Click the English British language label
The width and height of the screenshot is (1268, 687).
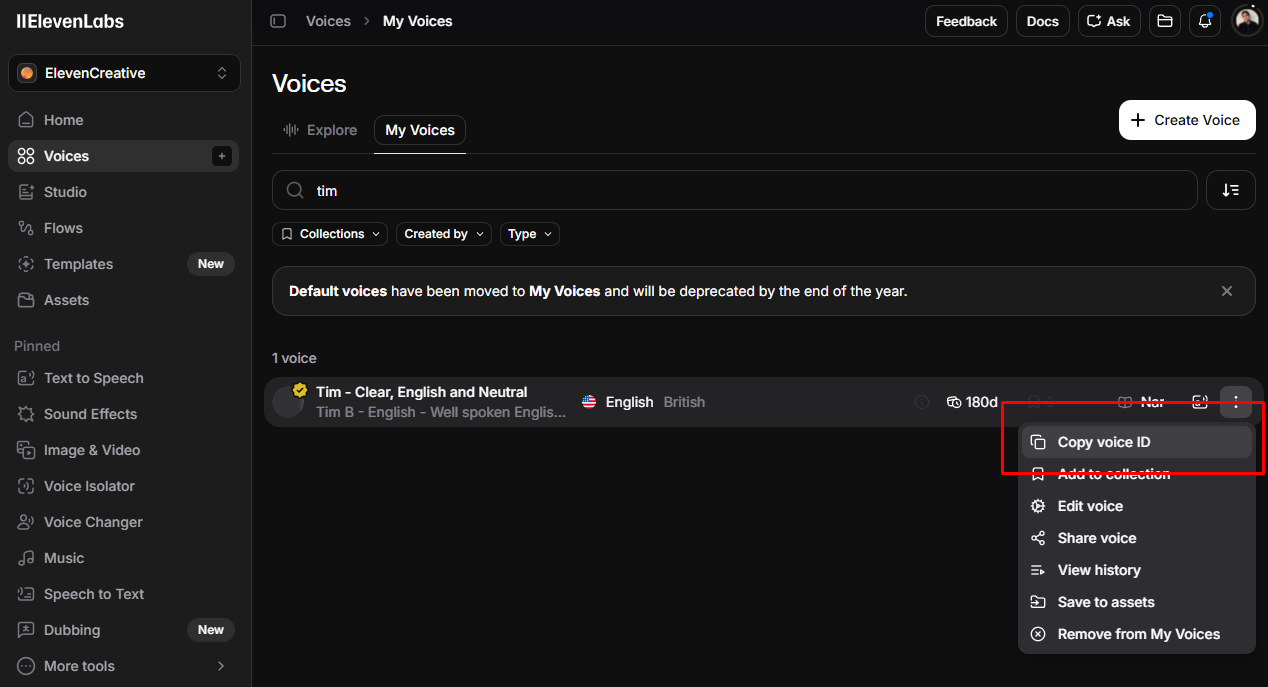pyautogui.click(x=643, y=402)
